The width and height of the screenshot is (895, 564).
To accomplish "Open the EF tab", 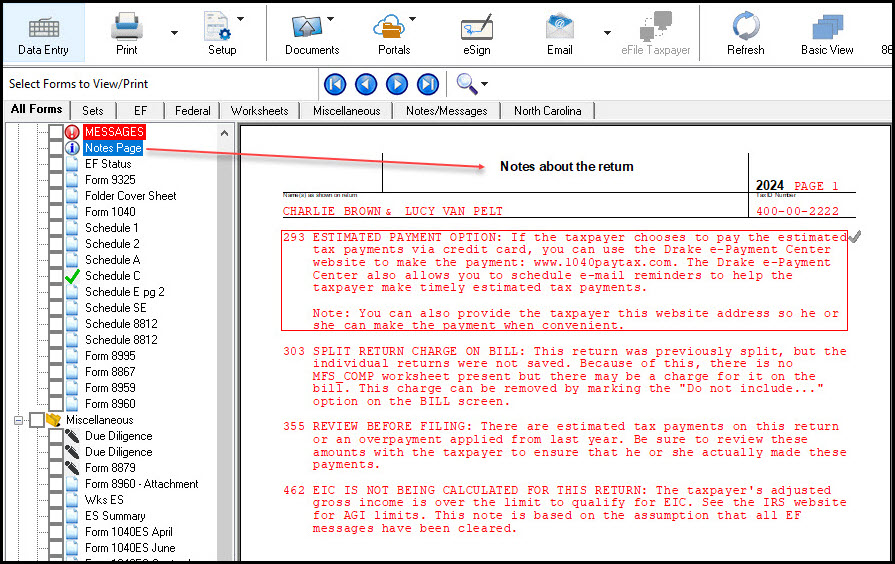I will pos(140,111).
